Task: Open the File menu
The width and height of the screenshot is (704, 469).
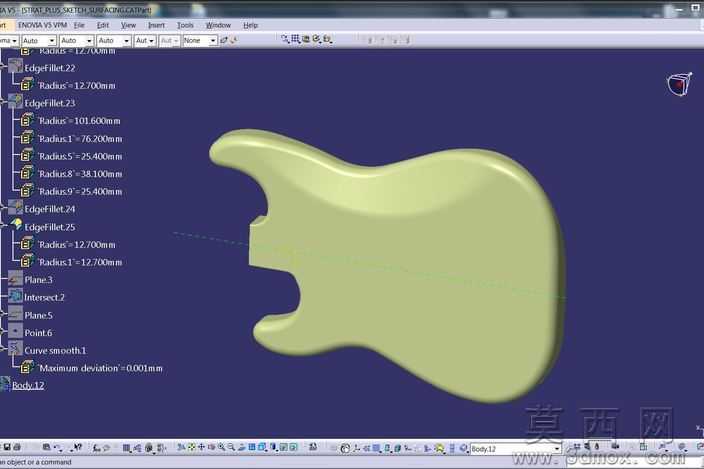Action: point(79,25)
